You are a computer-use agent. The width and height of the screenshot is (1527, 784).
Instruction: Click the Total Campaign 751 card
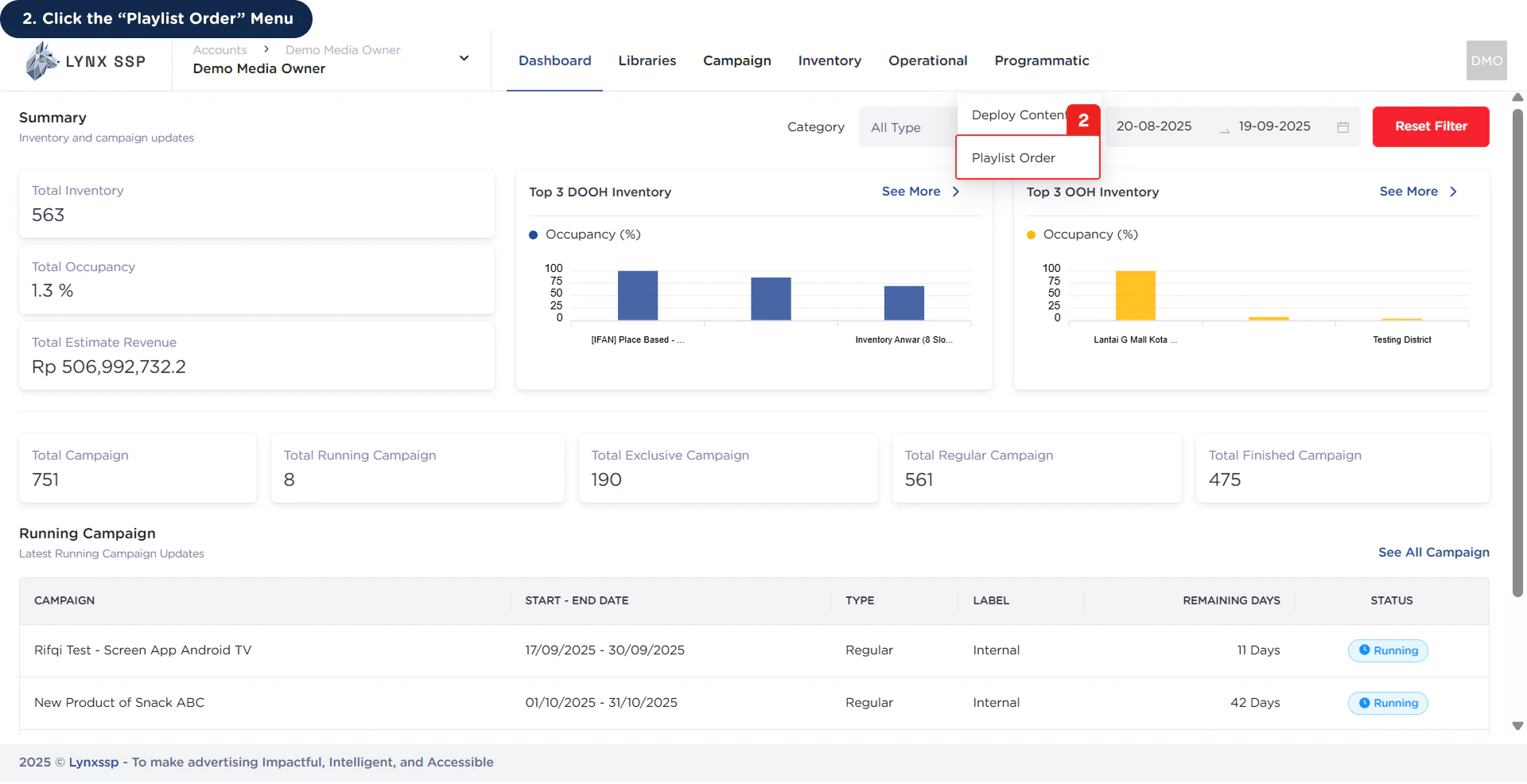(x=138, y=468)
